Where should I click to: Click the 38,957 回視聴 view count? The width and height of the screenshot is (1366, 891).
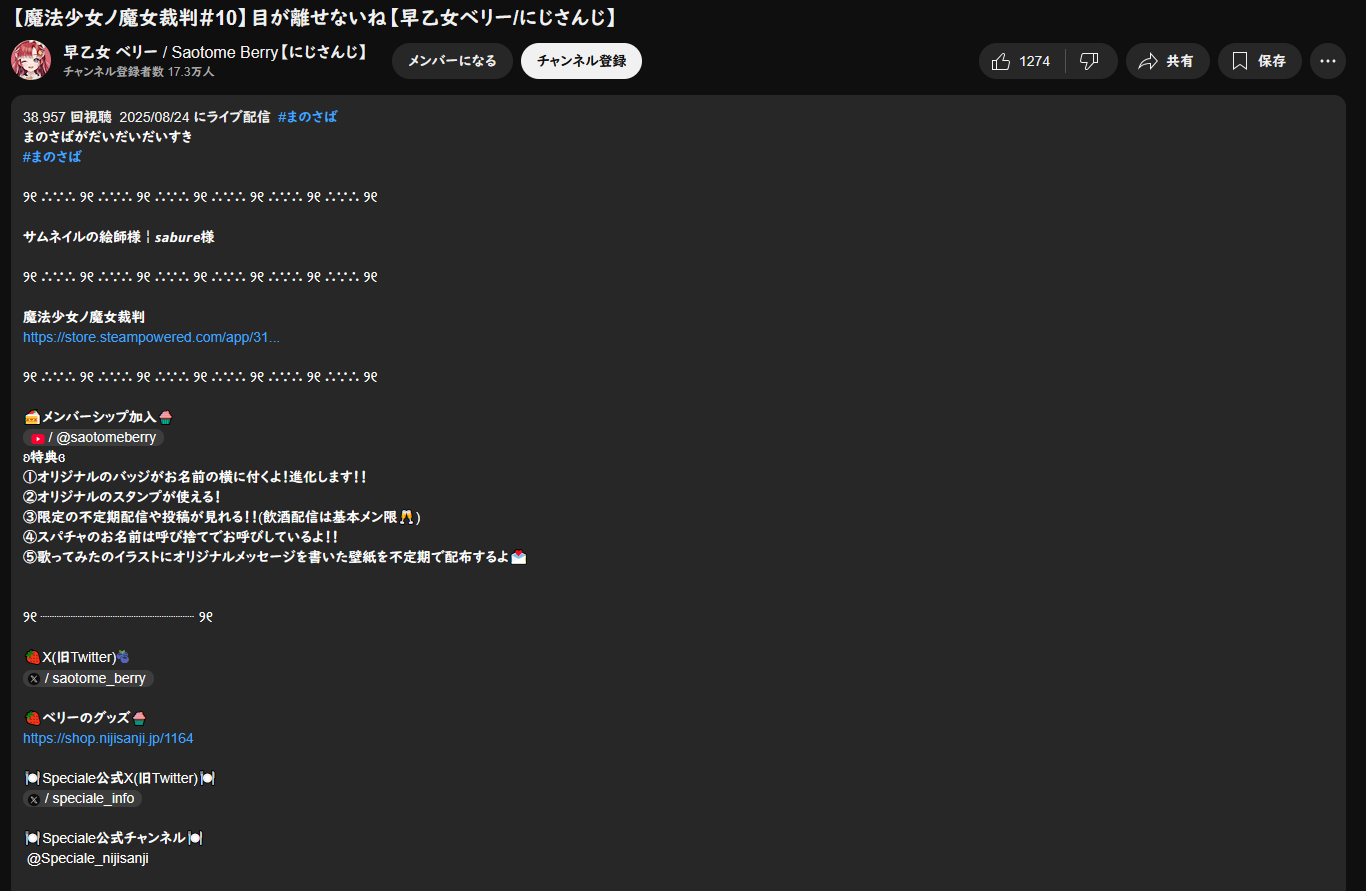(67, 117)
